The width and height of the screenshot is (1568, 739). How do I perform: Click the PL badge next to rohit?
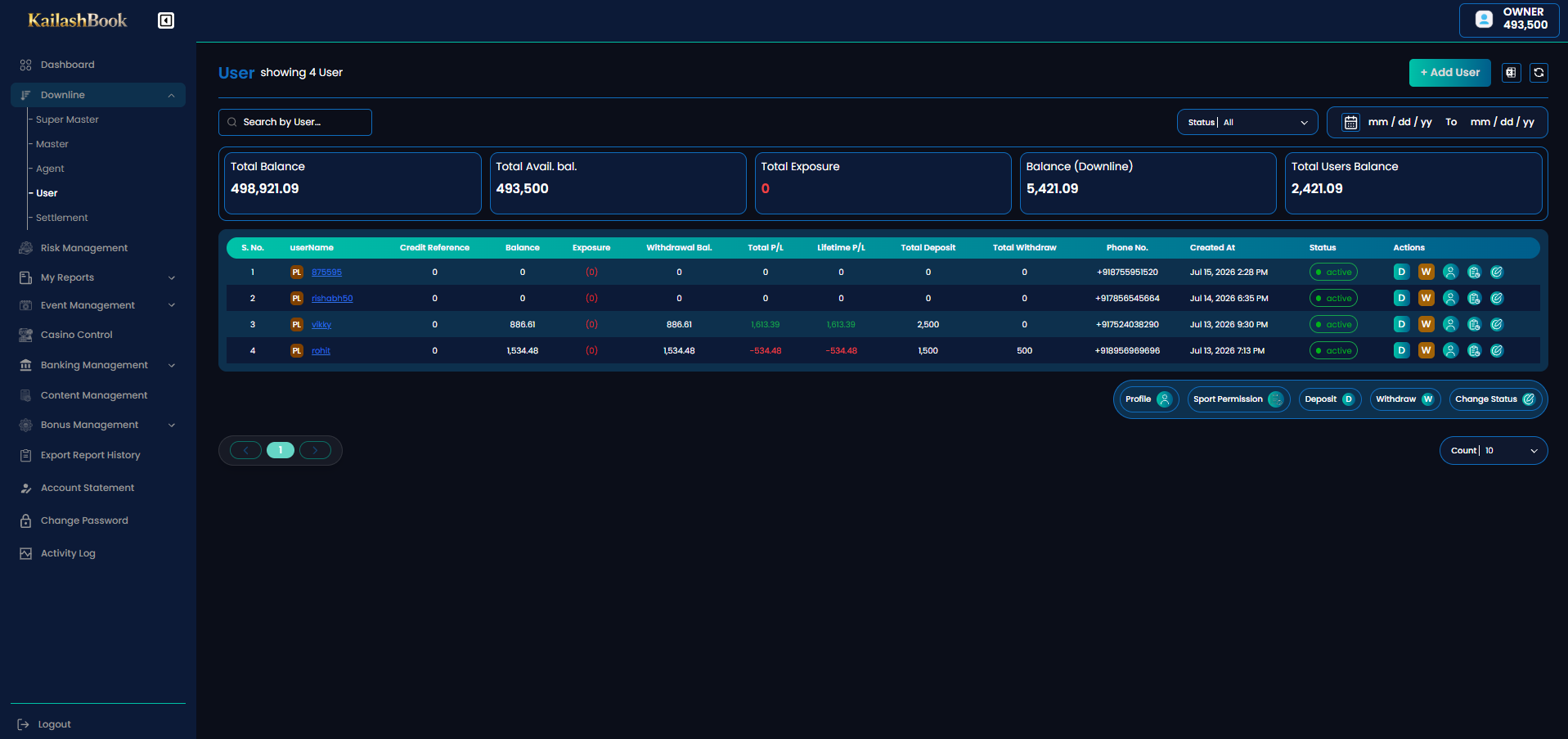point(297,350)
